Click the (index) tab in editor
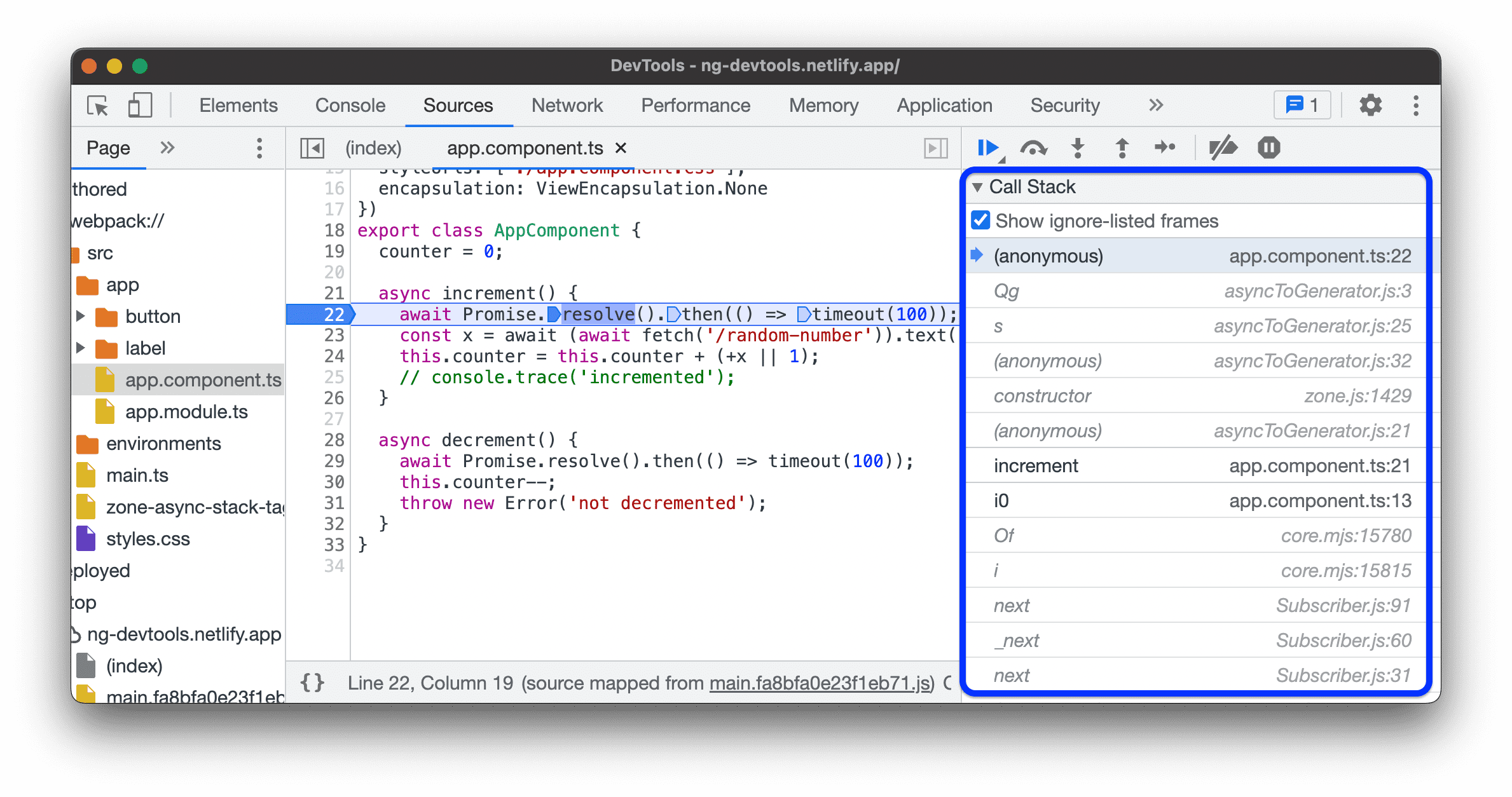1512x797 pixels. point(371,147)
